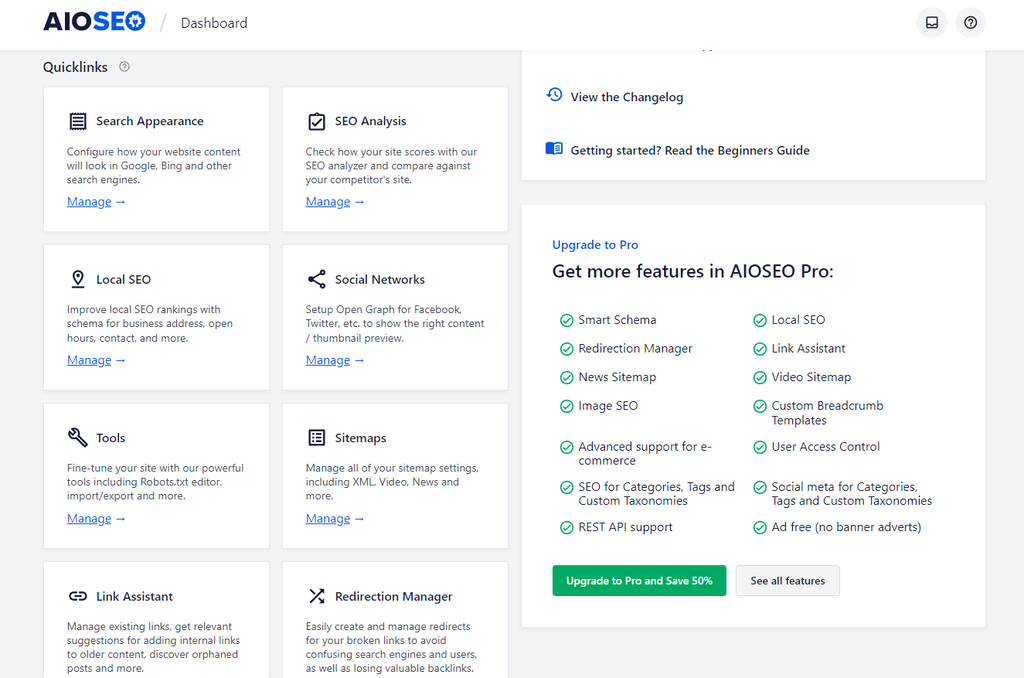Image resolution: width=1024 pixels, height=678 pixels.
Task: Click the SEO Analysis clipboard icon
Action: [317, 121]
